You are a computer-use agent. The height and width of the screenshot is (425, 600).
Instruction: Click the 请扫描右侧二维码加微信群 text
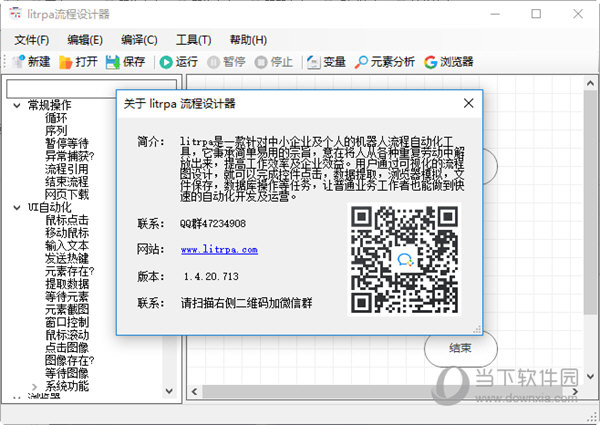(246, 303)
